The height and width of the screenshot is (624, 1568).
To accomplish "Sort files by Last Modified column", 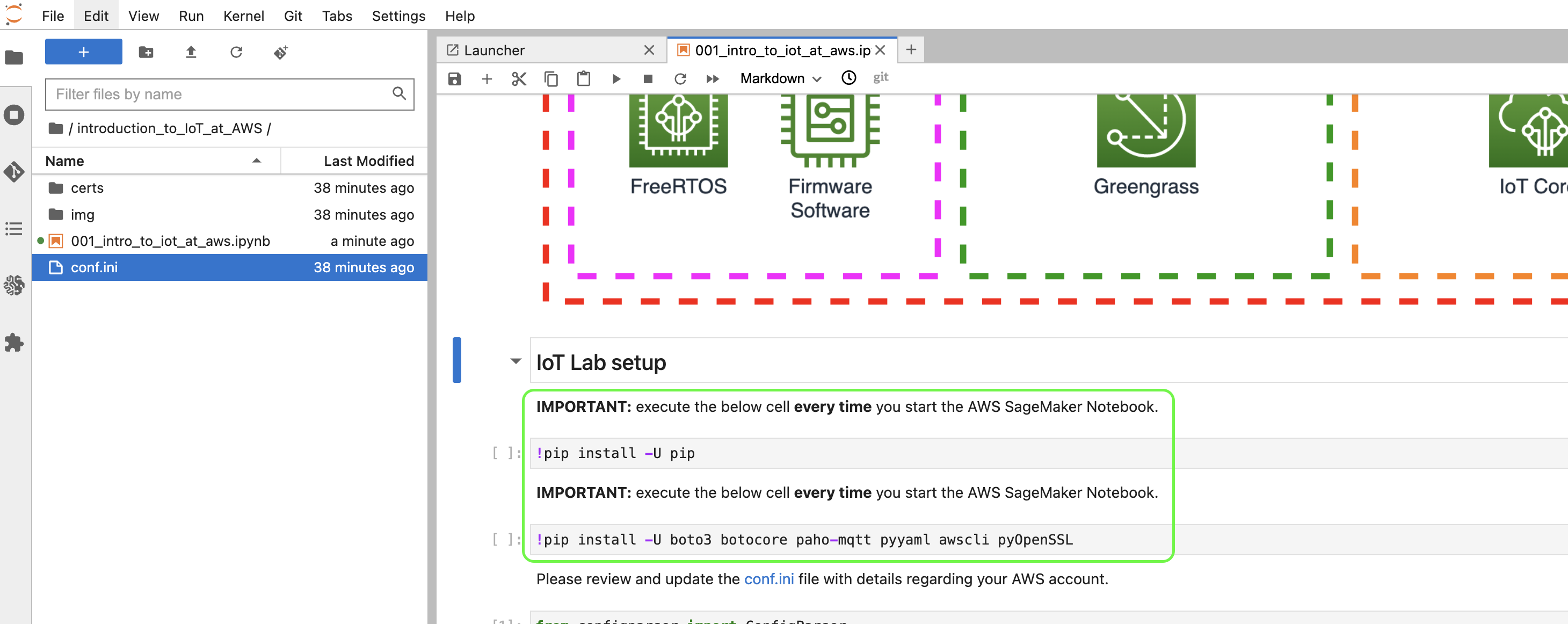I will pyautogui.click(x=354, y=161).
